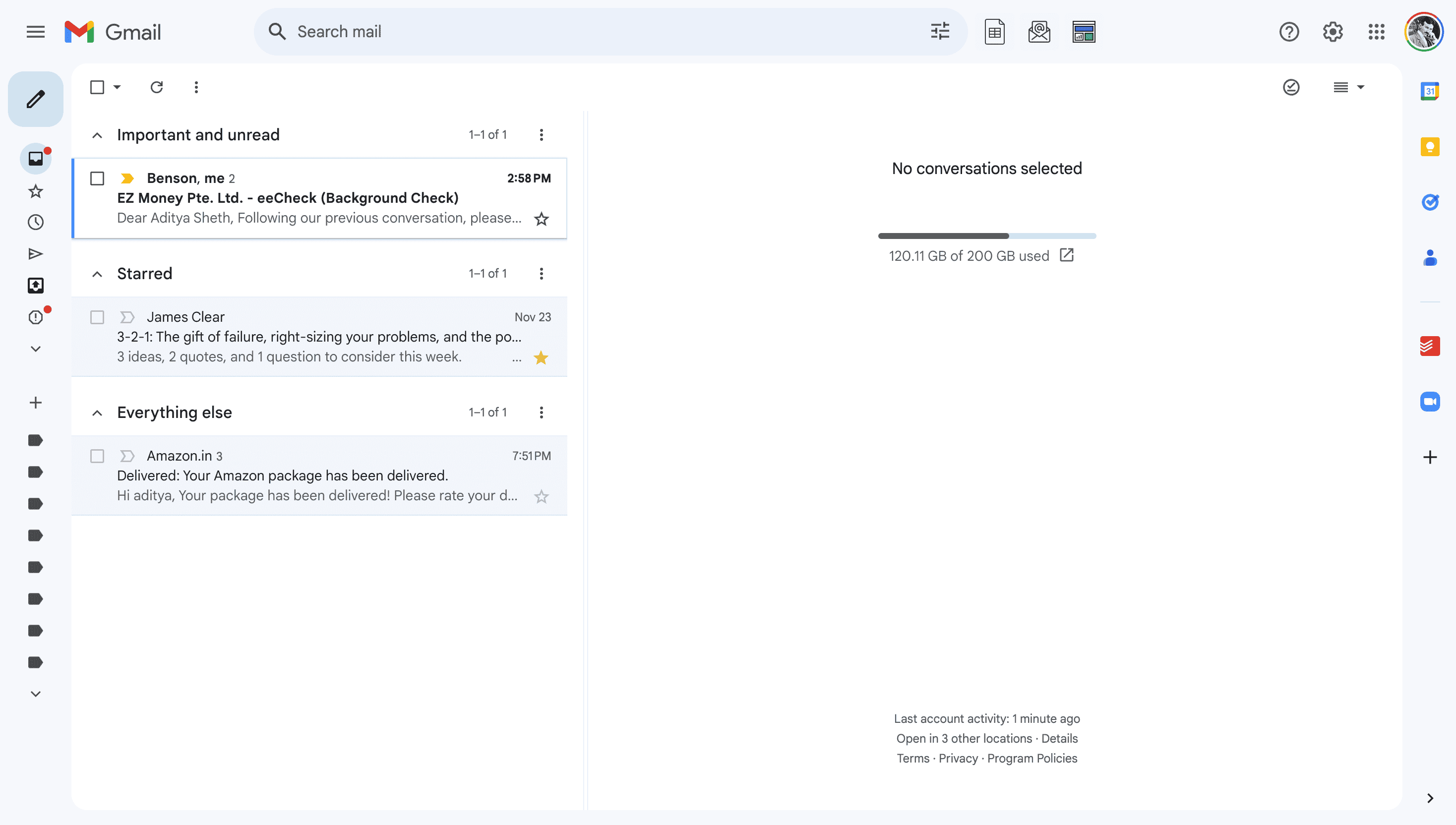The height and width of the screenshot is (825, 1456).
Task: Open the toolbar three-dot More menu
Action: (196, 87)
